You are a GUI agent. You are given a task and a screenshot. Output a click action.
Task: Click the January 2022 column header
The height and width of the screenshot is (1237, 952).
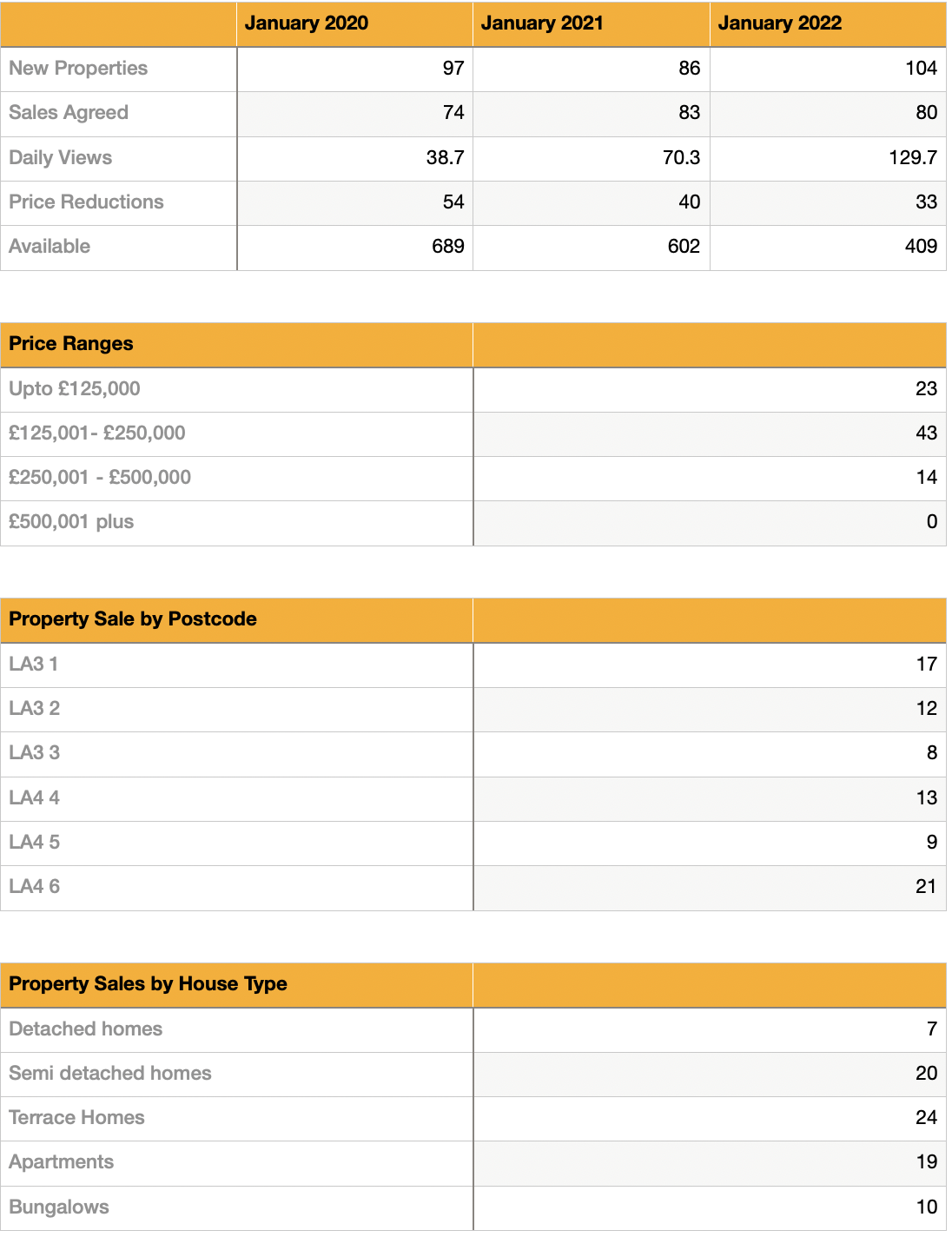(x=779, y=23)
